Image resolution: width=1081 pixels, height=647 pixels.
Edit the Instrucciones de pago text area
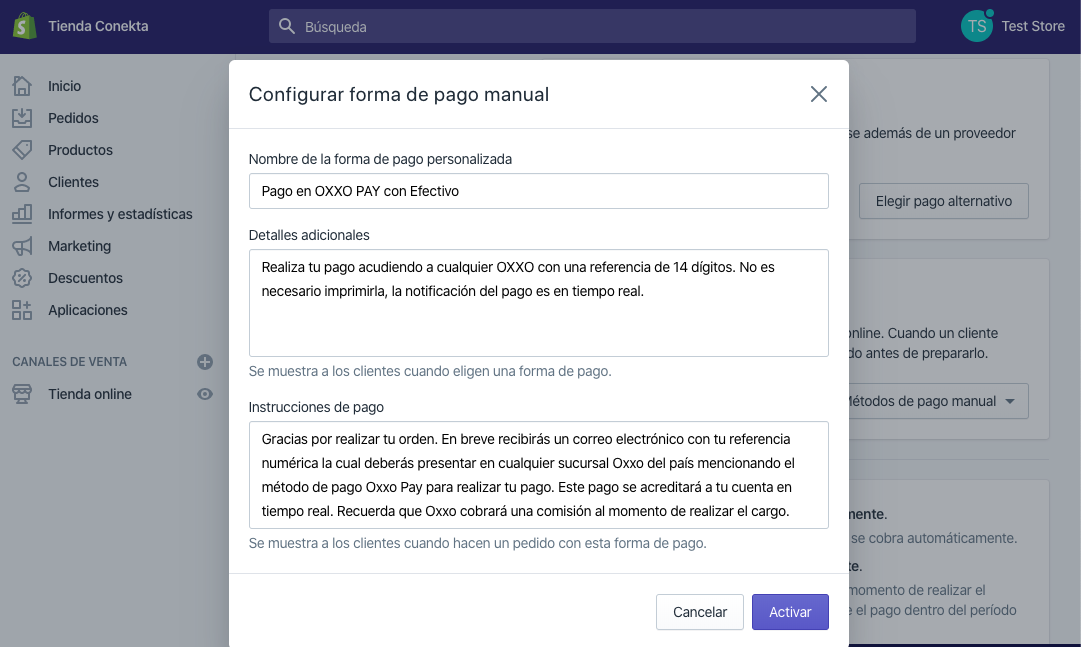(538, 475)
